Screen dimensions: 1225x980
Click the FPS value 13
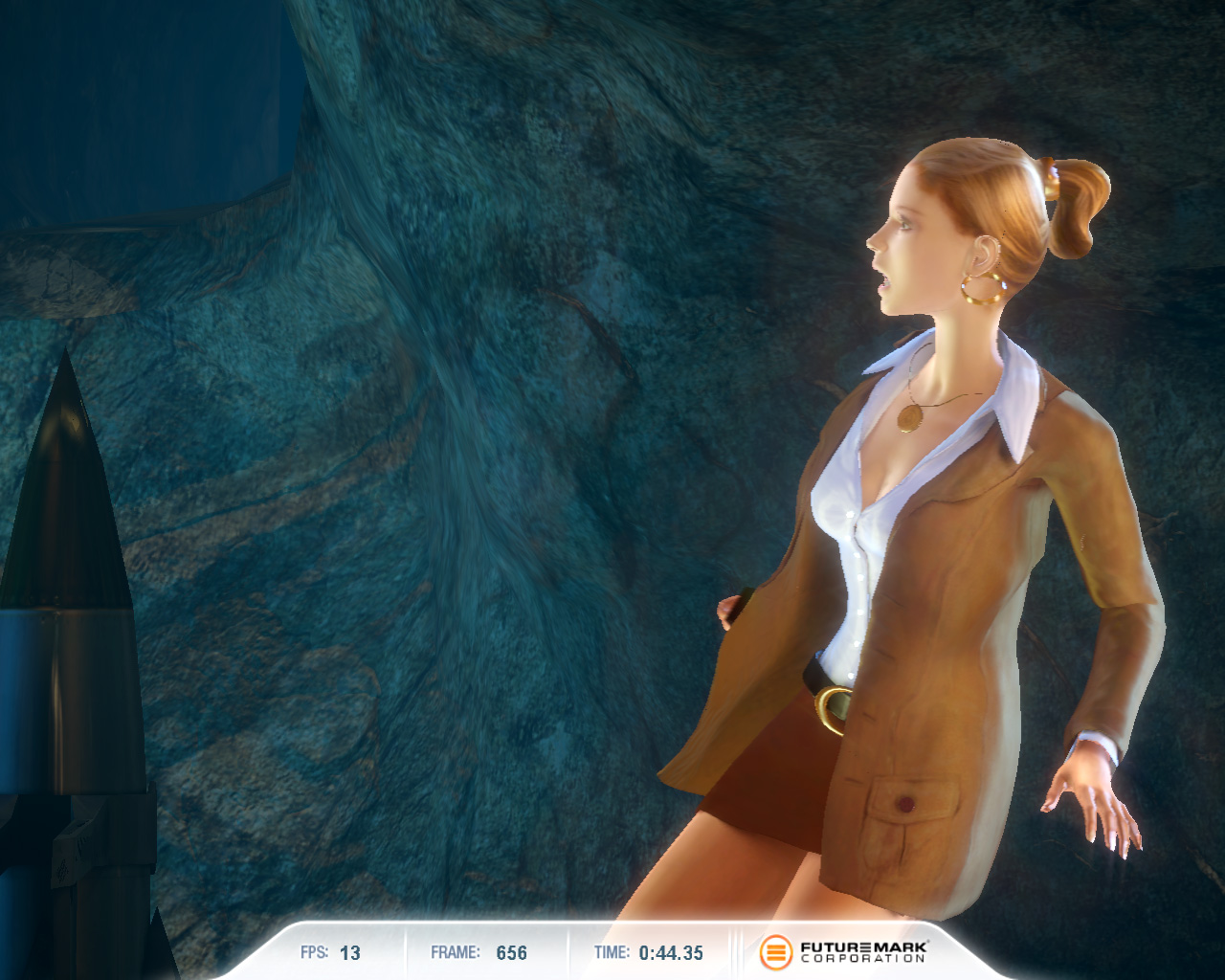coord(350,953)
